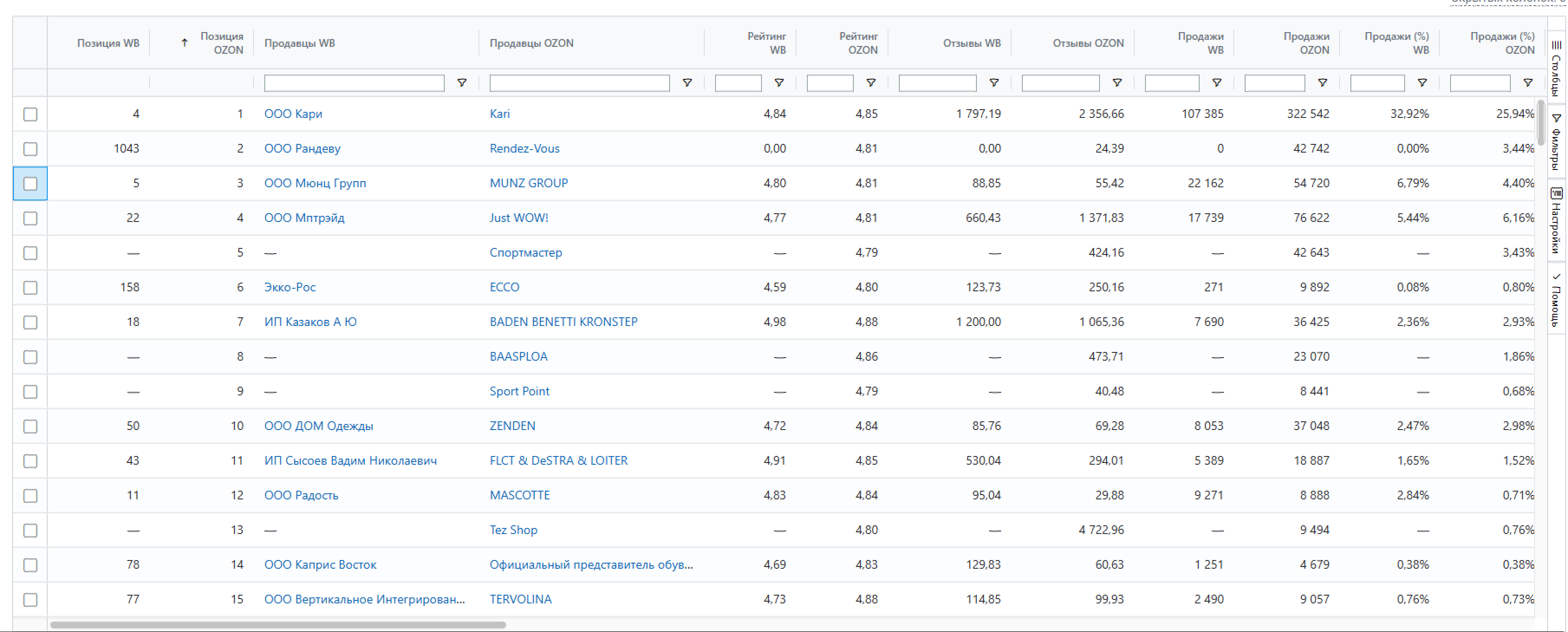This screenshot has width=1568, height=632.
Task: Open OZON seller link MASCOTTE
Action: pyautogui.click(x=520, y=495)
